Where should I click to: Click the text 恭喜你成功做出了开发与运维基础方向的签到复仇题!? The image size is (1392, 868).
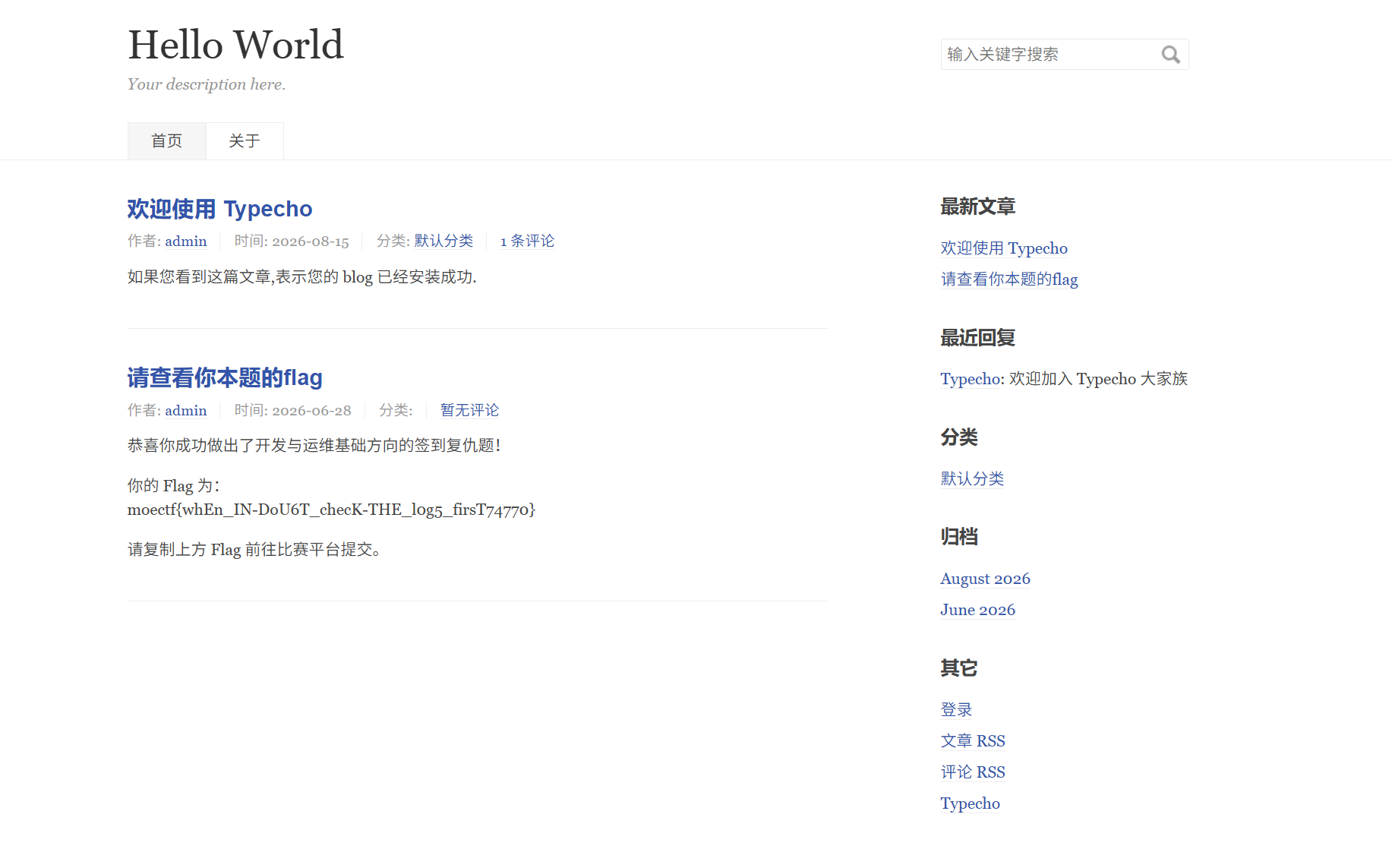[314, 446]
